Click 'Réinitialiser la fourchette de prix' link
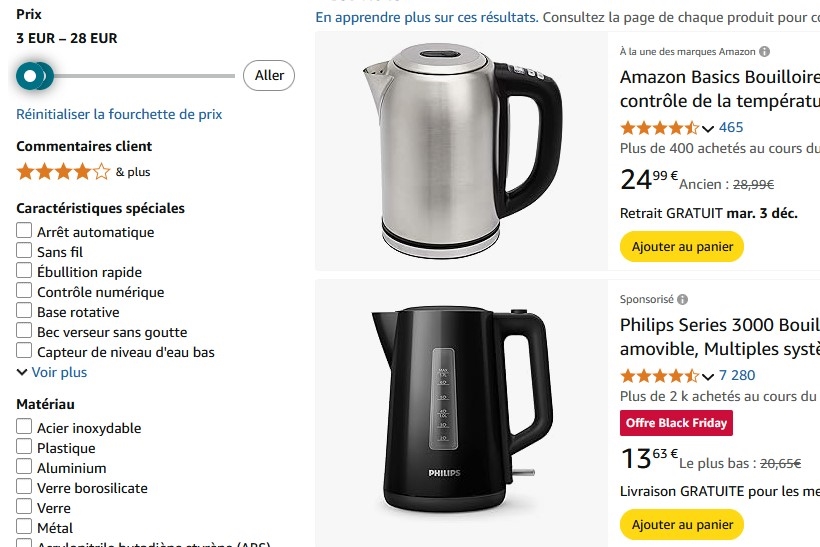Screen dimensions: 820x547 coord(119,114)
